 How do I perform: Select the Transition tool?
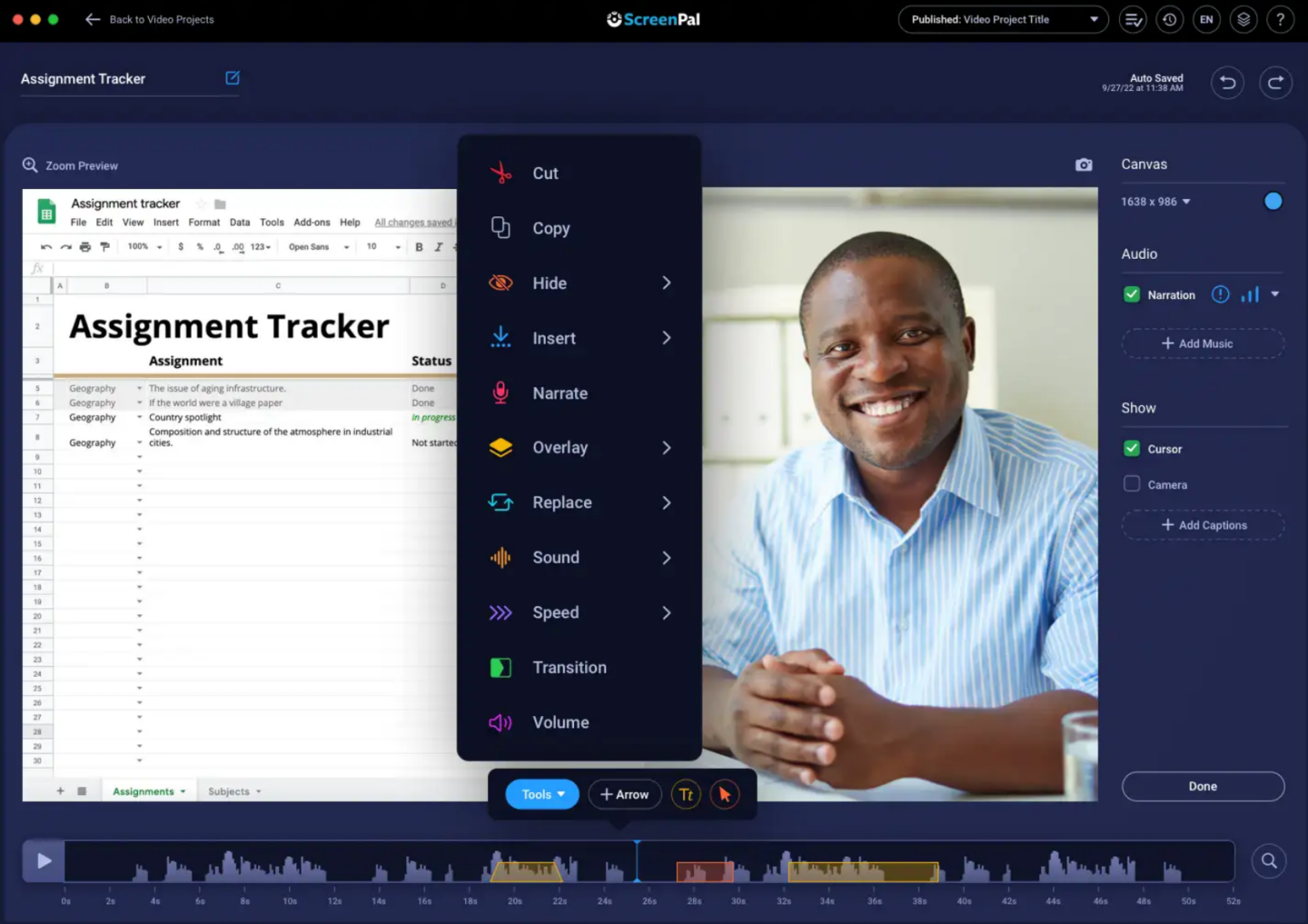[x=569, y=668]
